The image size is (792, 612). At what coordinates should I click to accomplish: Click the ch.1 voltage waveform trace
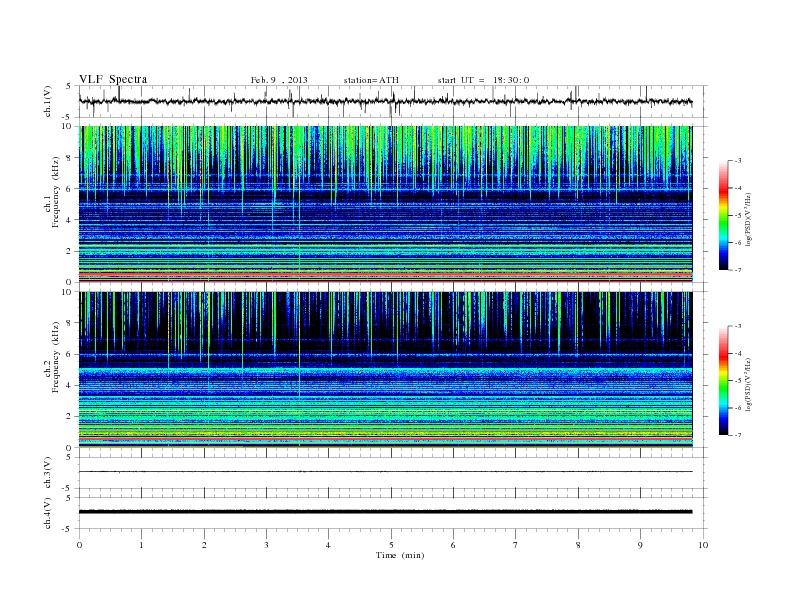tap(385, 101)
